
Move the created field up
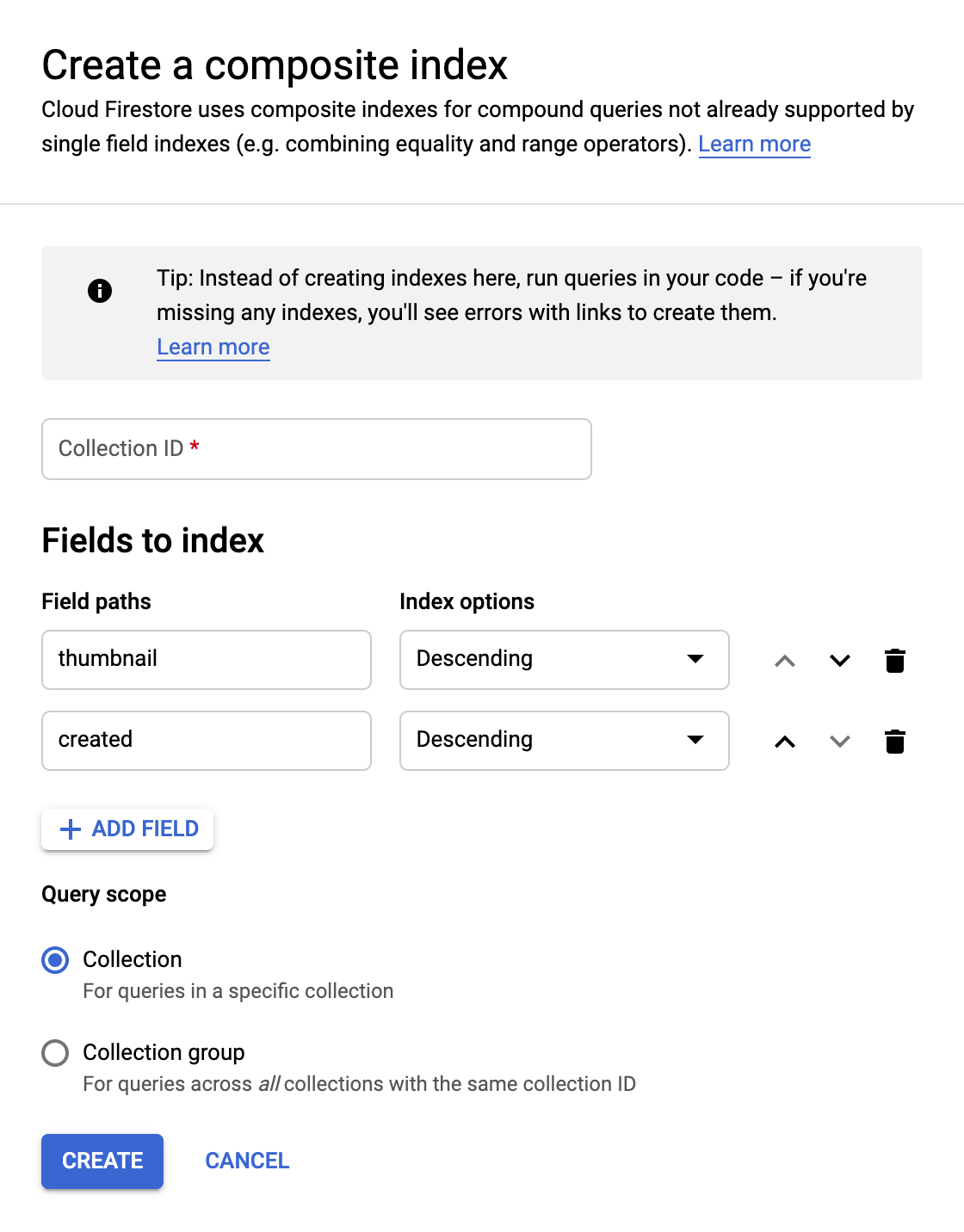[x=785, y=741]
